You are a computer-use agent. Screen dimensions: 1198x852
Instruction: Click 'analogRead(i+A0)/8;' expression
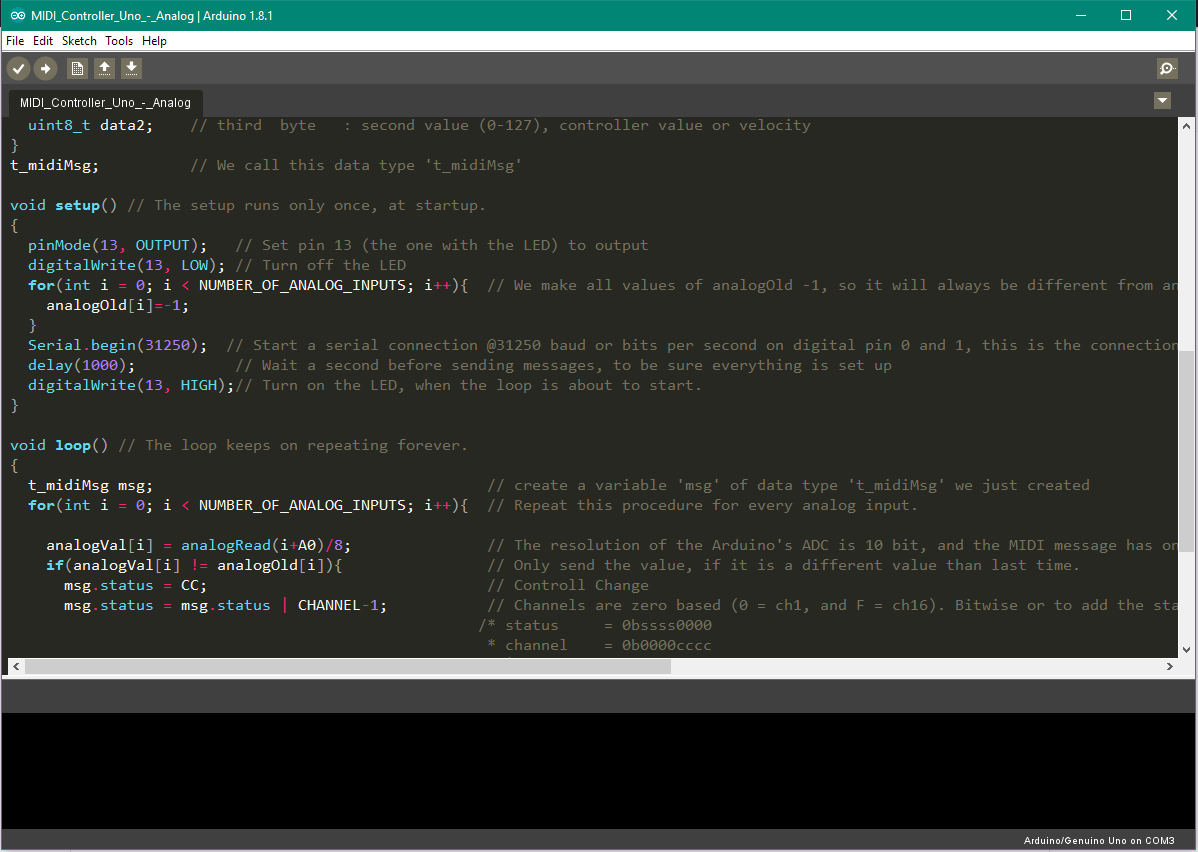tap(266, 545)
